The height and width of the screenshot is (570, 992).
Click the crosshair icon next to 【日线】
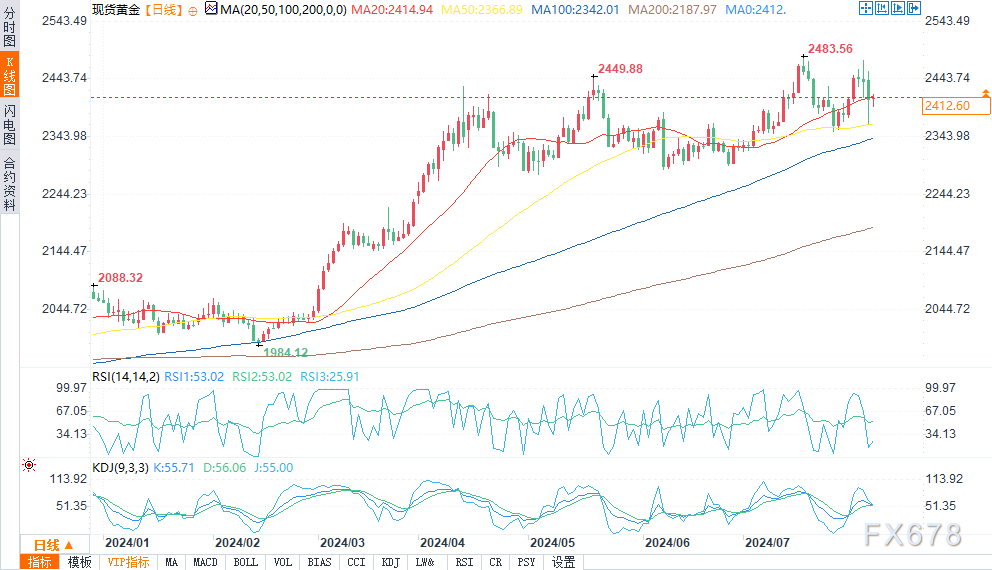click(192, 11)
